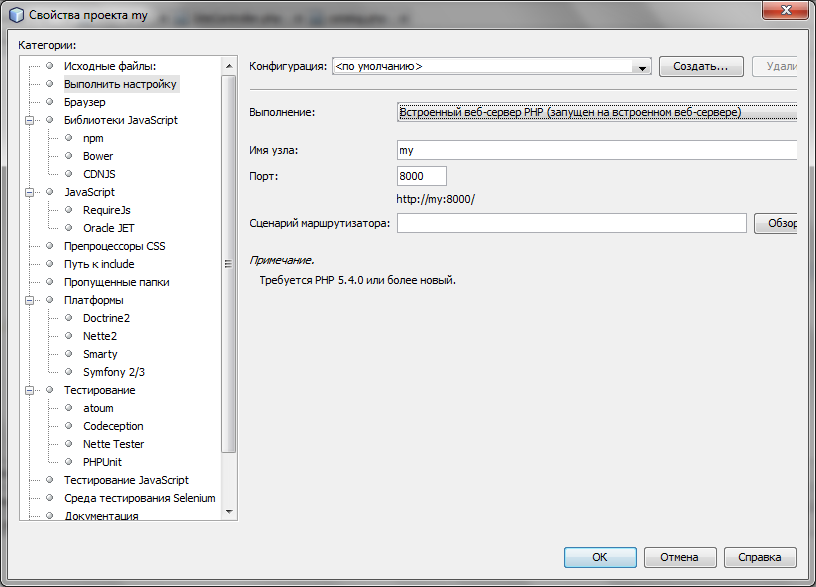
Task: Click the bullet icon beside PHPUnit
Action: (x=69, y=462)
